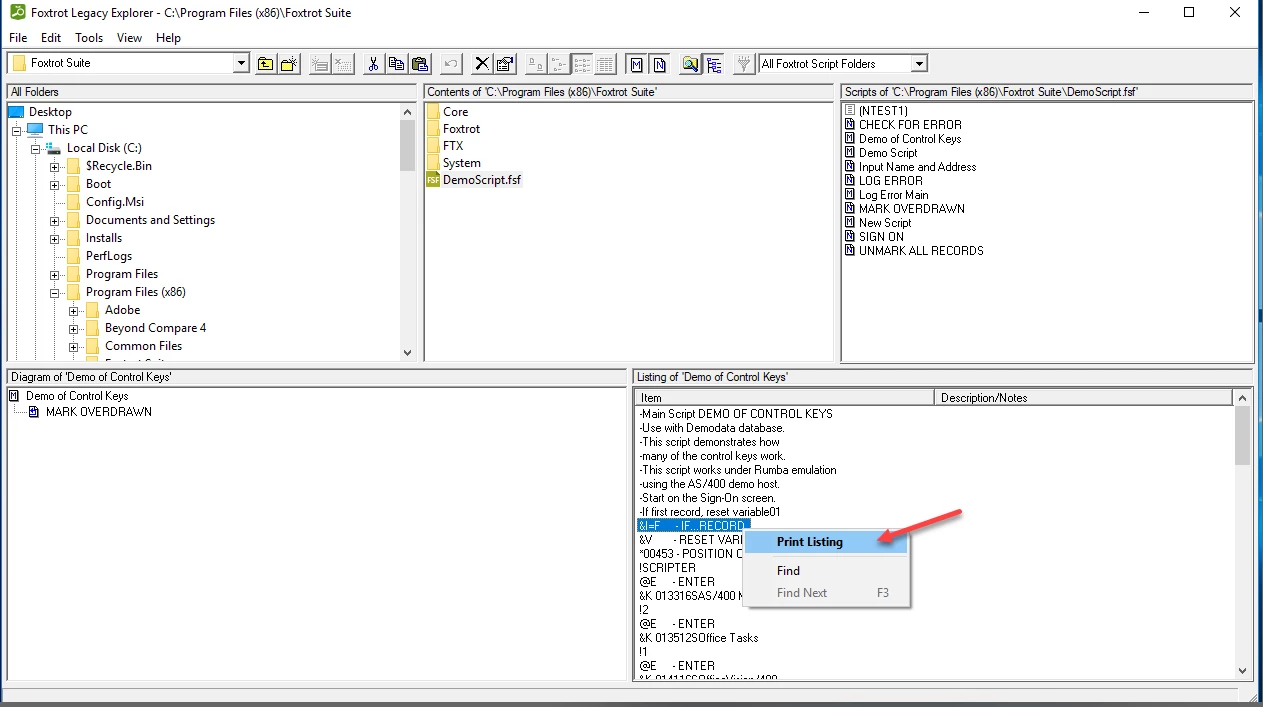Select the System folder in contents
Screen dimensions: 1263x707
[x=462, y=163]
